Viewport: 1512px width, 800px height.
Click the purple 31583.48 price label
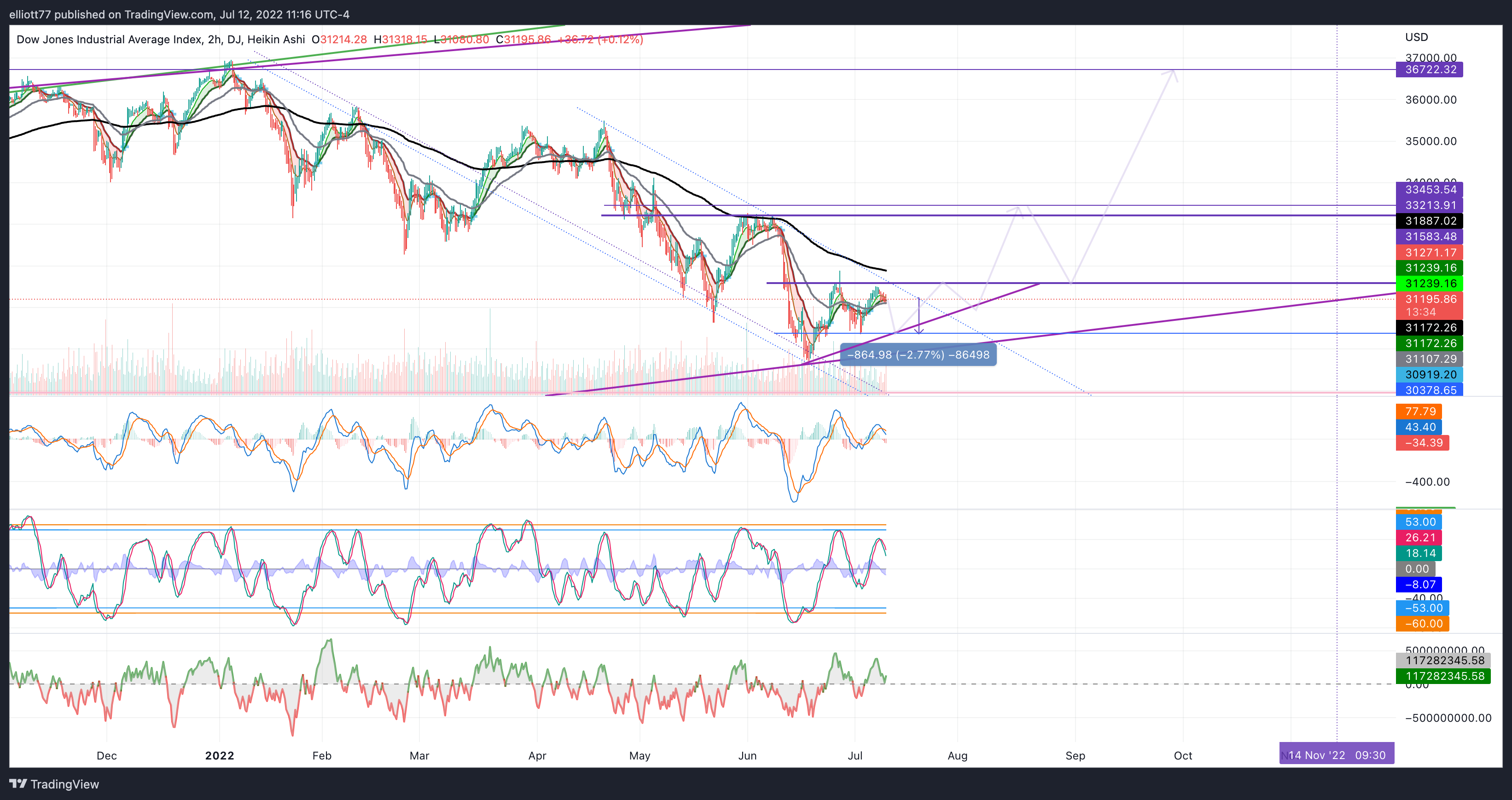1429,237
